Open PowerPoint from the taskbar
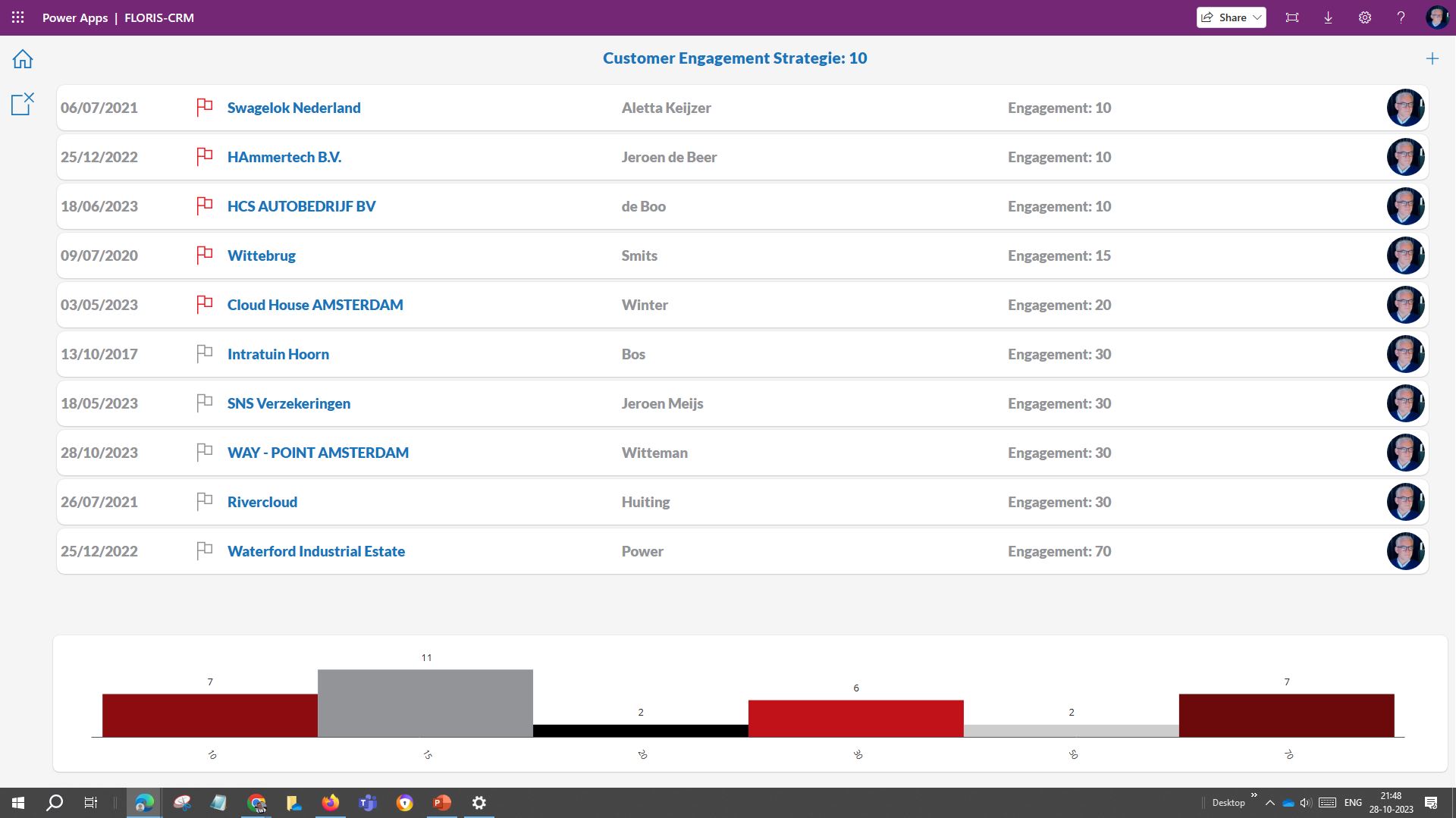The height and width of the screenshot is (818, 1456). [442, 802]
